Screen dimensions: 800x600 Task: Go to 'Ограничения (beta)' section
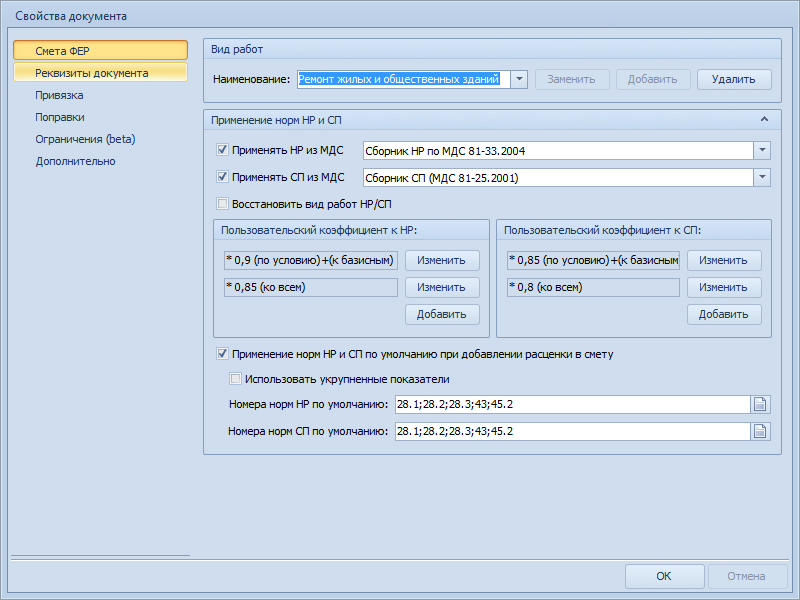tap(85, 139)
